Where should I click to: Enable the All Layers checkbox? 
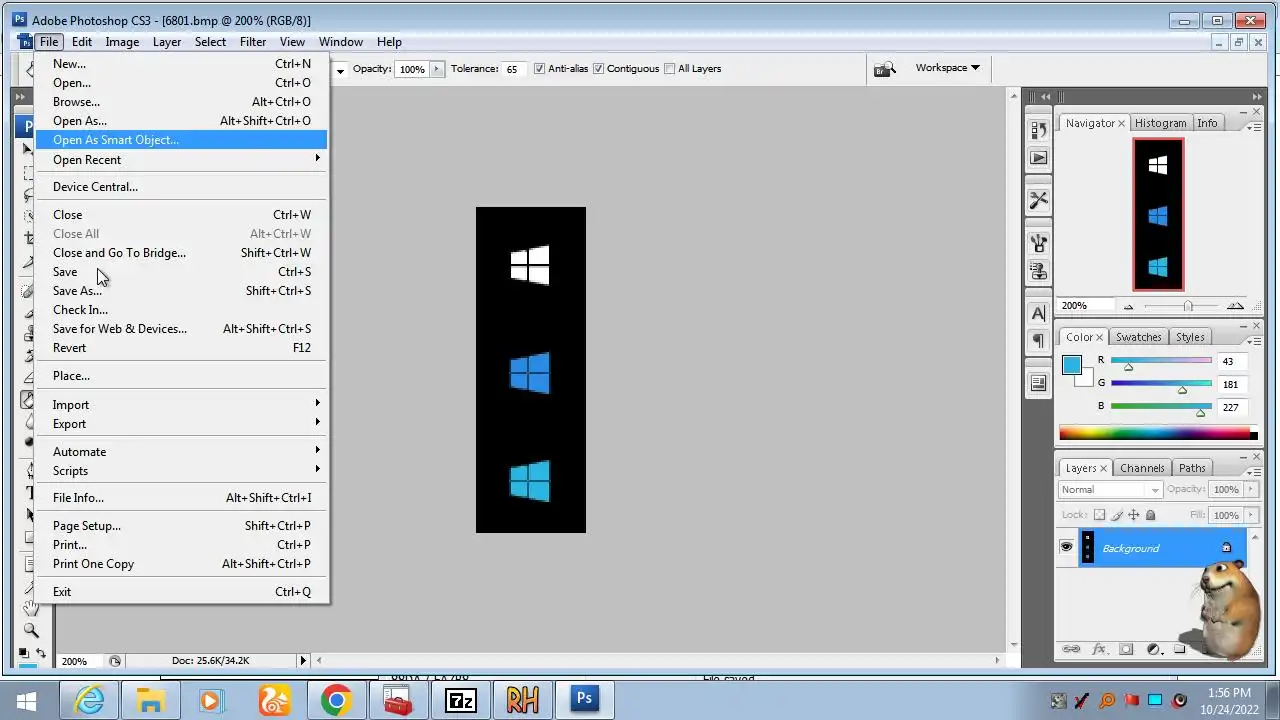pos(670,69)
